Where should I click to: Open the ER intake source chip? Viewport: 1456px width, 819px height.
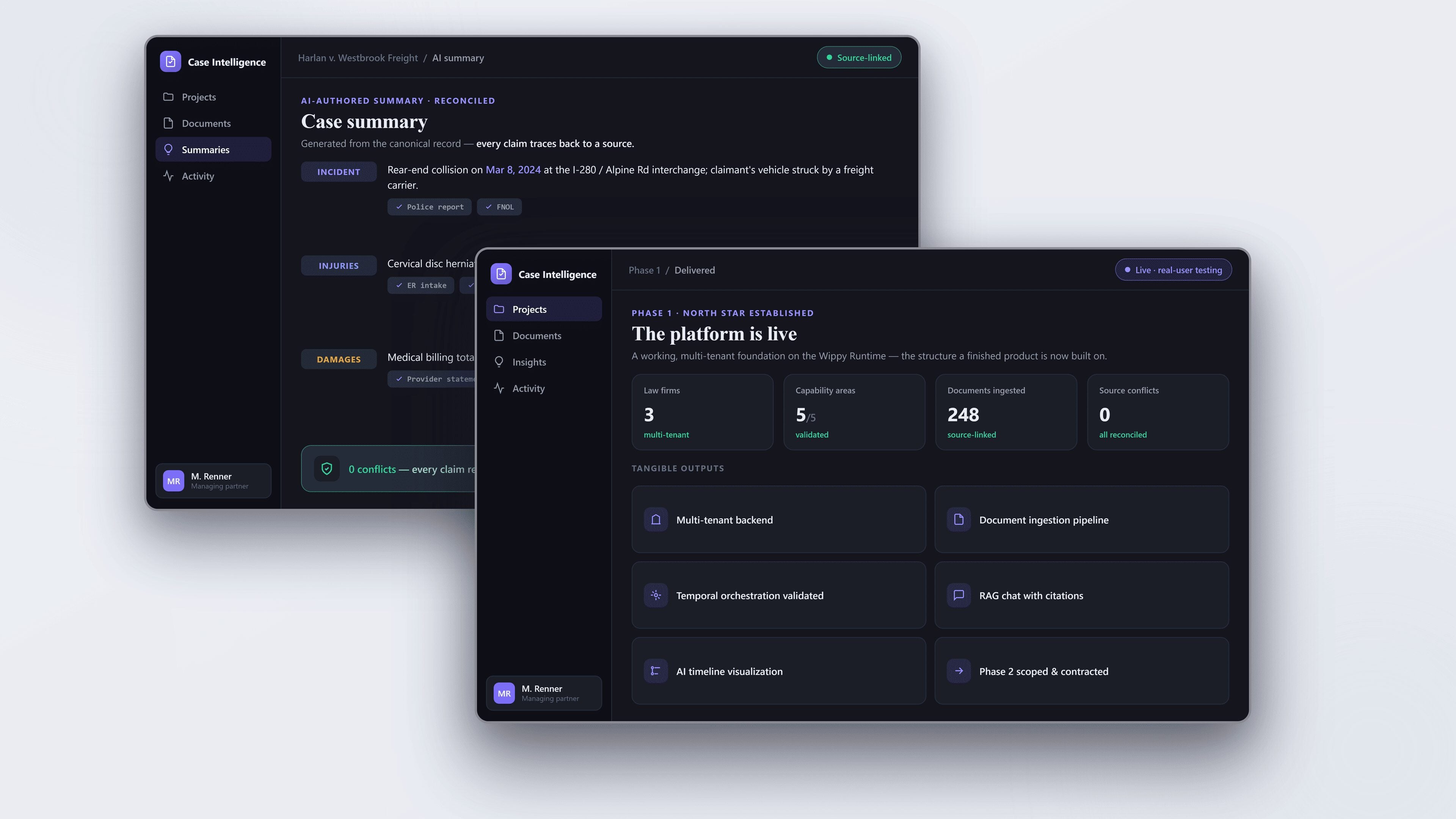tap(420, 286)
